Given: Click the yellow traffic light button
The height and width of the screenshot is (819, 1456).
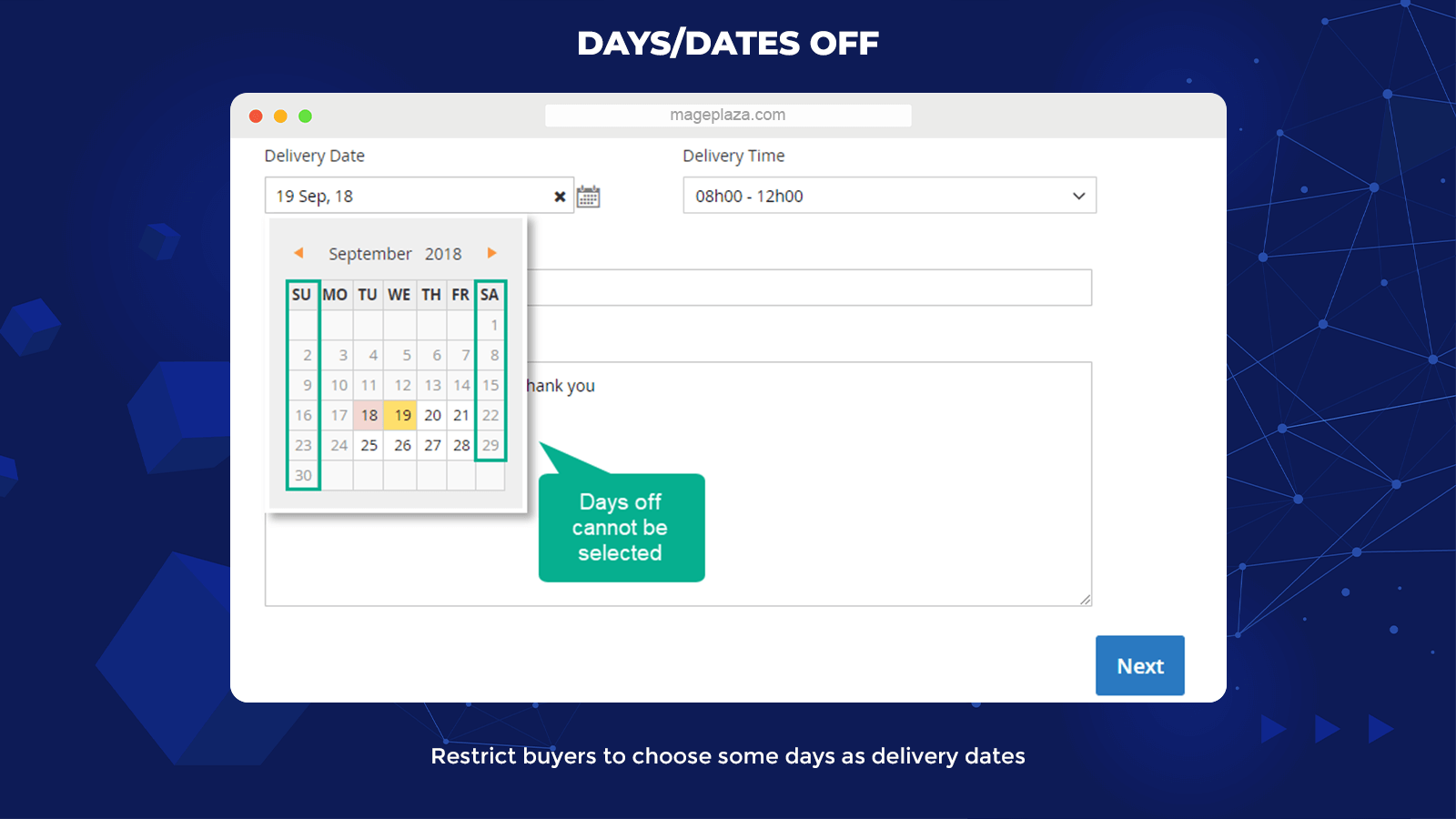Looking at the screenshot, I should pos(280,116).
